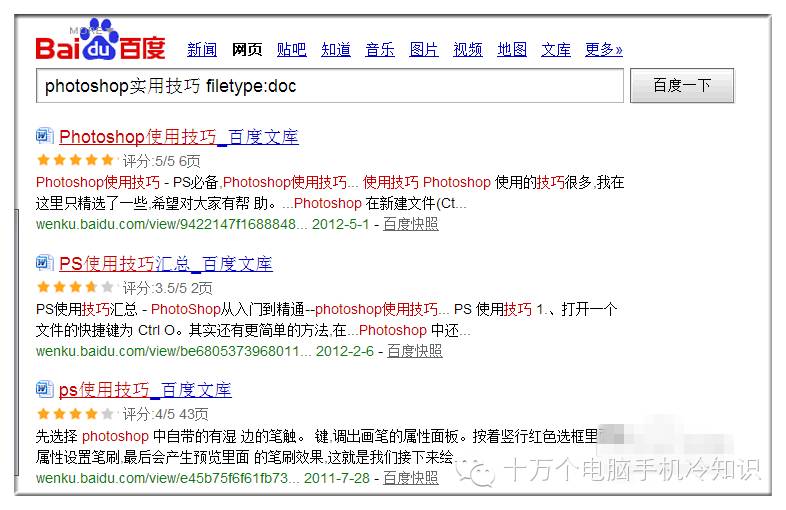Open 百度快照 for the 2012-5-1 result

click(x=411, y=224)
